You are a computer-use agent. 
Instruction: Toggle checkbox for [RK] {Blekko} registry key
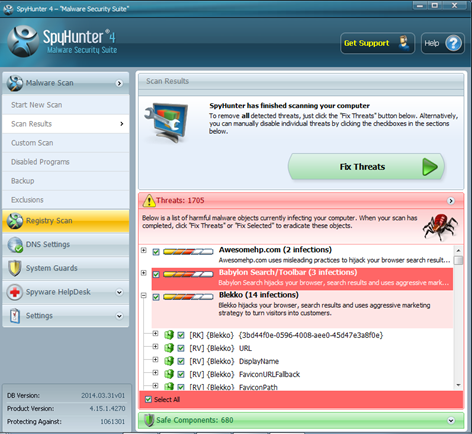[181, 335]
